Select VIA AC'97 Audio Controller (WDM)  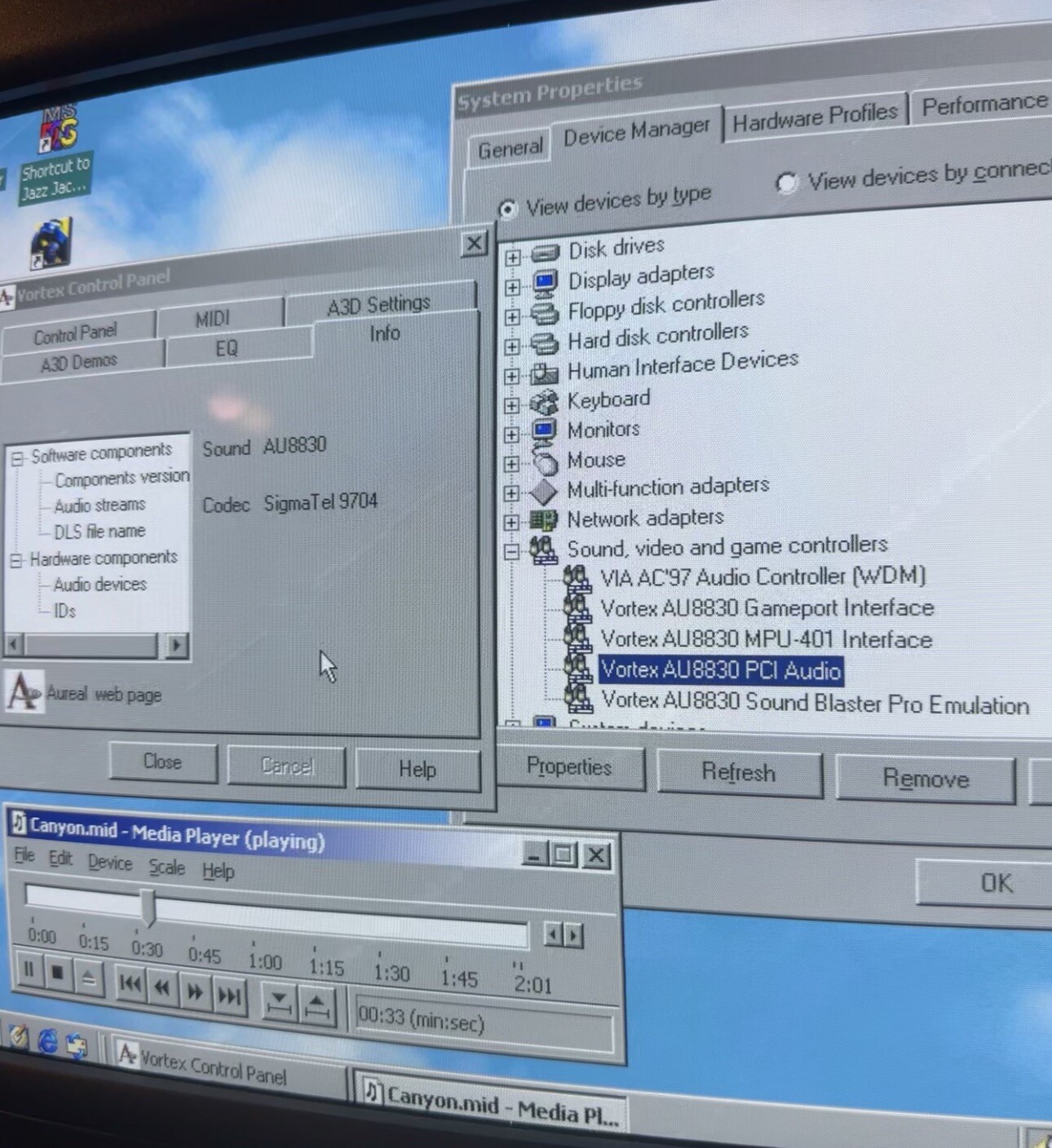pyautogui.click(x=762, y=576)
